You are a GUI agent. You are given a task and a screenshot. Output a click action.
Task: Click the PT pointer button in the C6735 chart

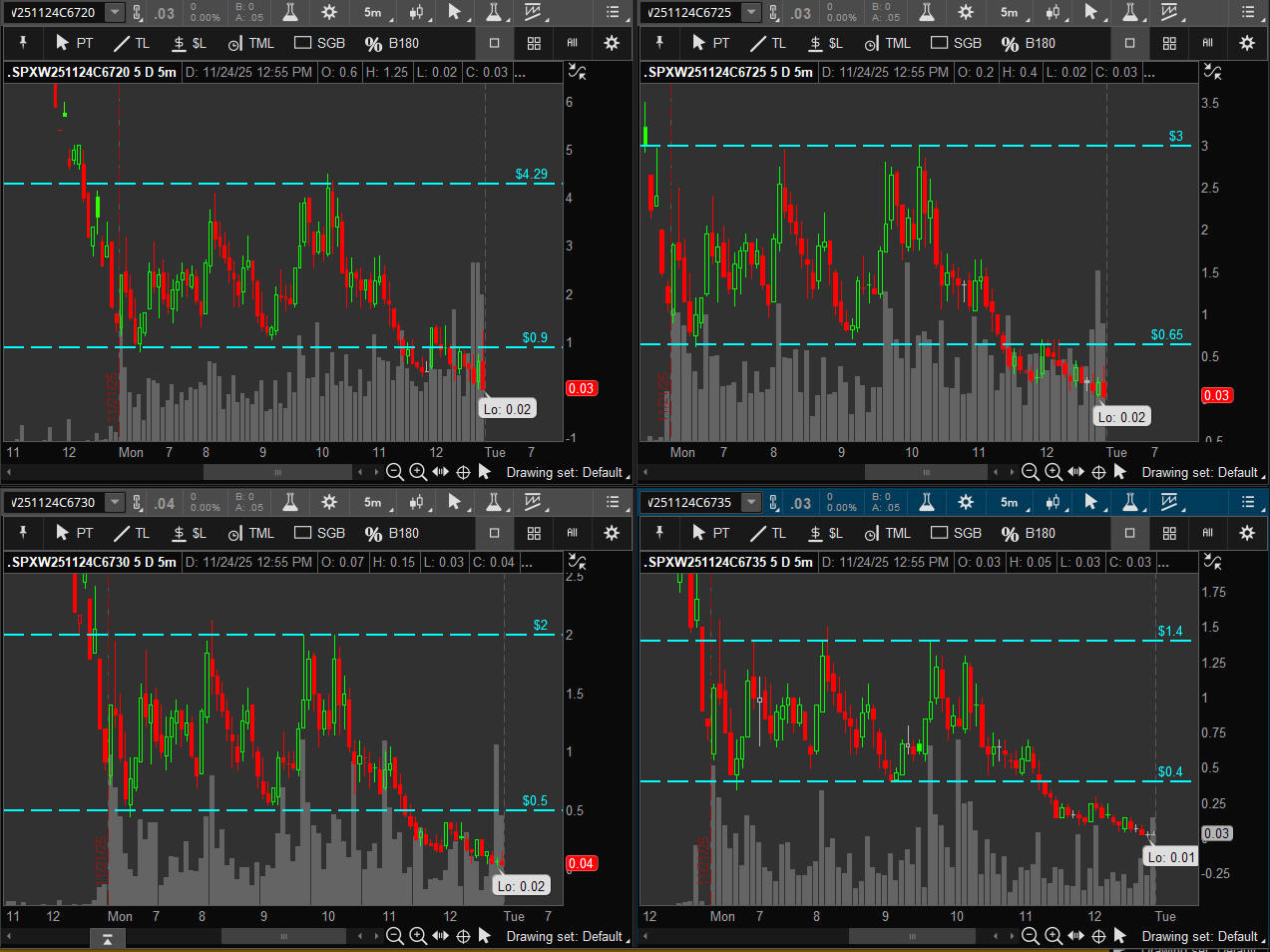coord(709,533)
